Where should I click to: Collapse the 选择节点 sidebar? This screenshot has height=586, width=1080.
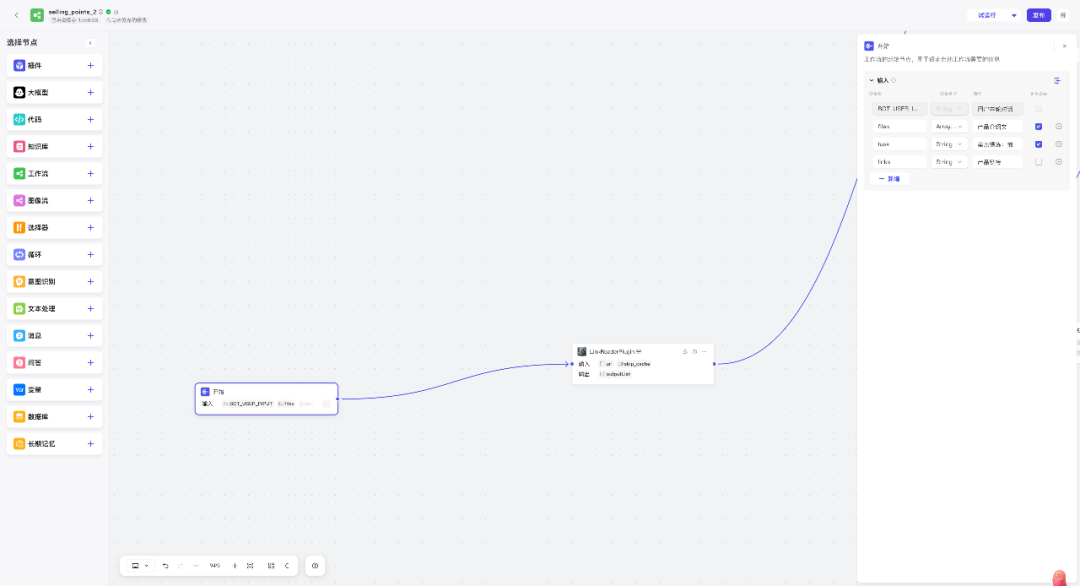coord(90,43)
